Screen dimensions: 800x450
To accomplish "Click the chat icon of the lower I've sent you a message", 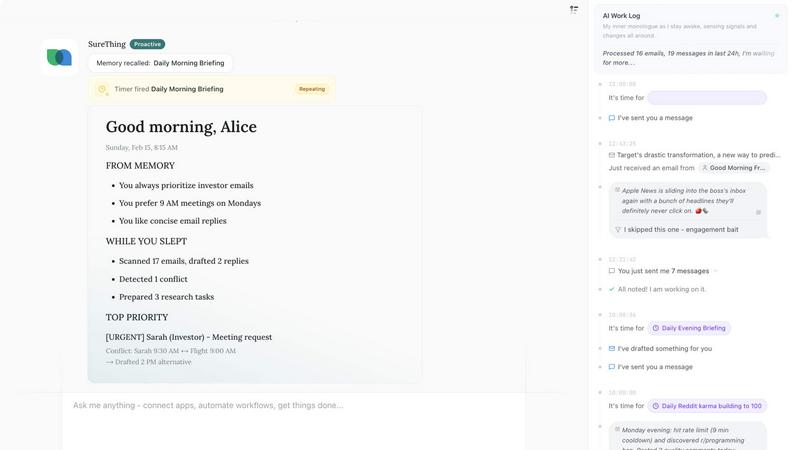I will (x=611, y=367).
